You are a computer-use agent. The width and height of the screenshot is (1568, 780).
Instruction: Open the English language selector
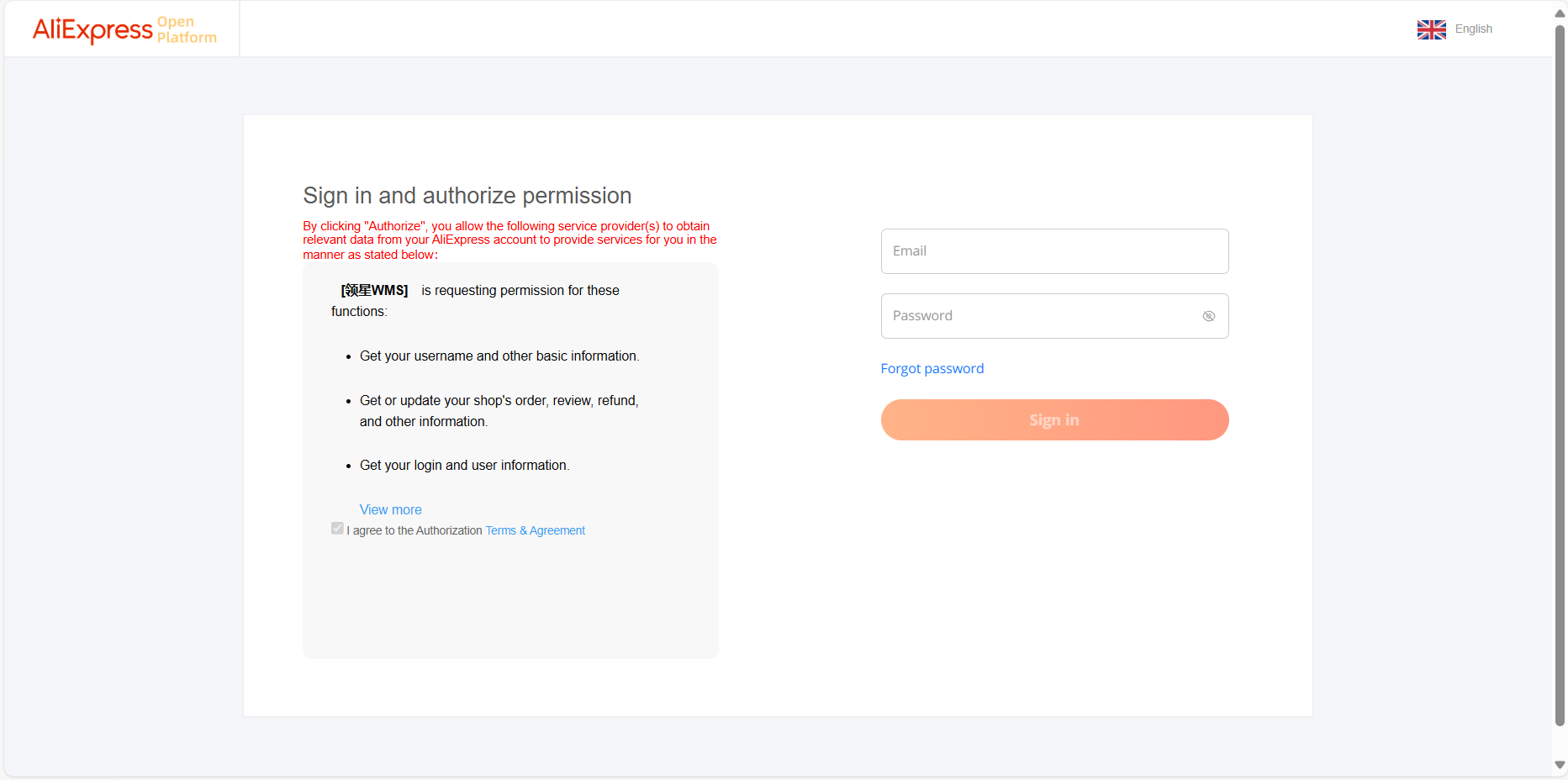(1473, 29)
